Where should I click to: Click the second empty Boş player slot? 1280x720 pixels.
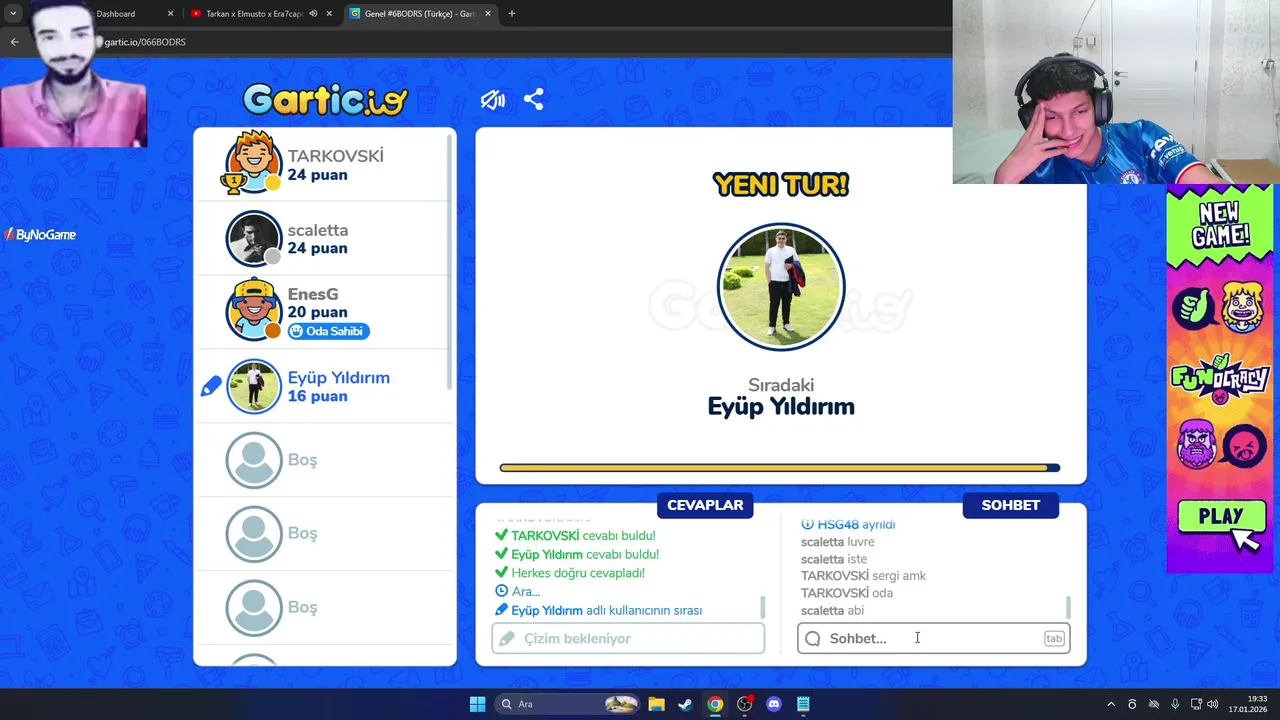coord(325,534)
